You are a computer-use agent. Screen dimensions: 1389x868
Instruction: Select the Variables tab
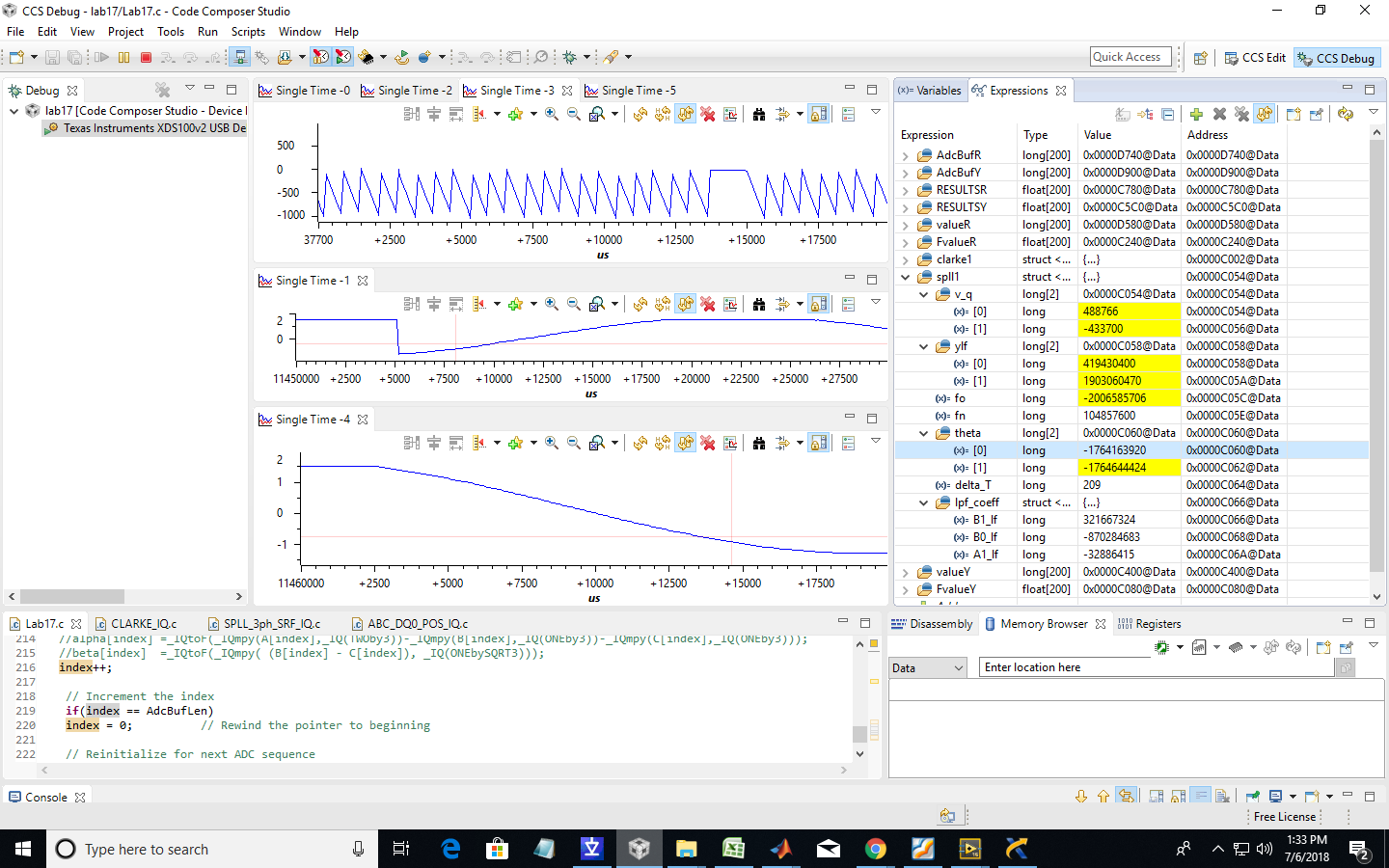930,91
